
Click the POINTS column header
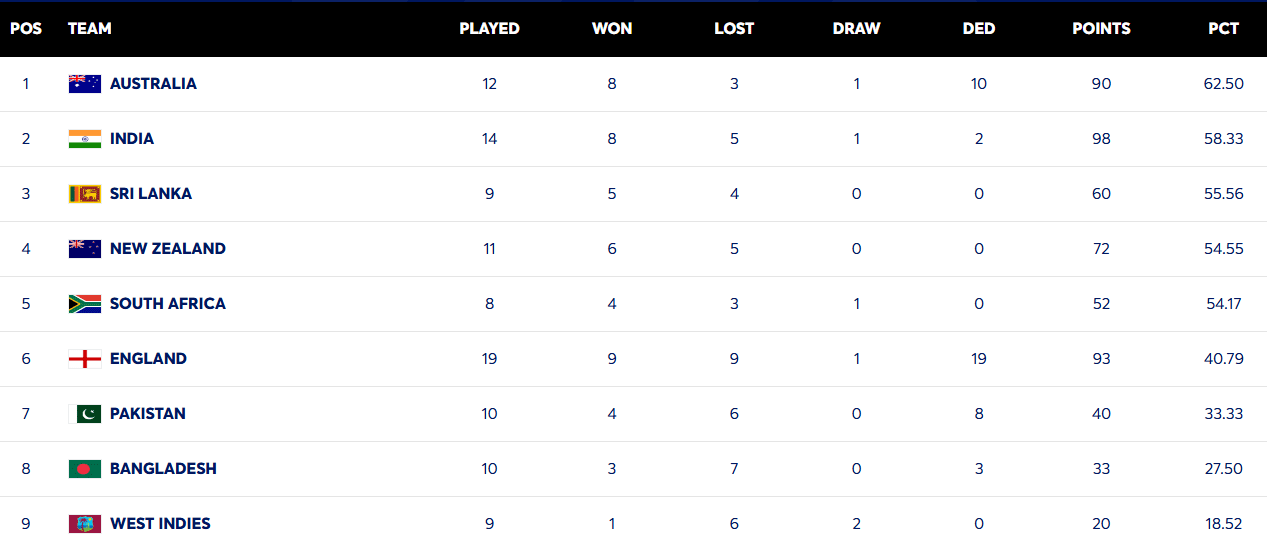click(1101, 29)
